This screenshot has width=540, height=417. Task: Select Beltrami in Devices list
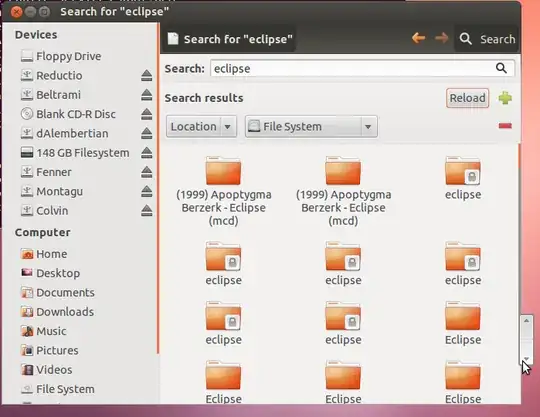point(51,95)
